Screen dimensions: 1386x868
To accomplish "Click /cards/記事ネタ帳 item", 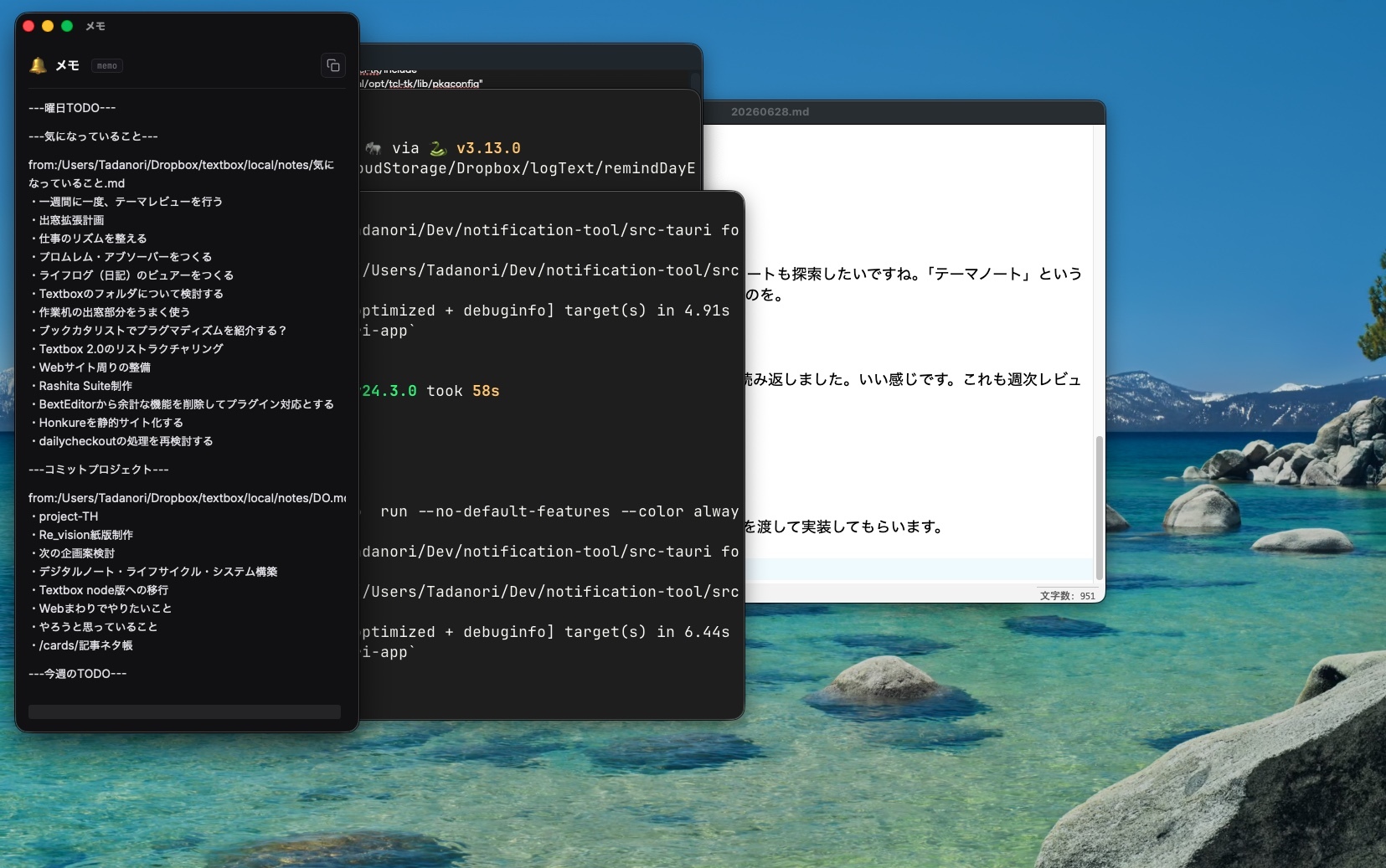I will [81, 645].
